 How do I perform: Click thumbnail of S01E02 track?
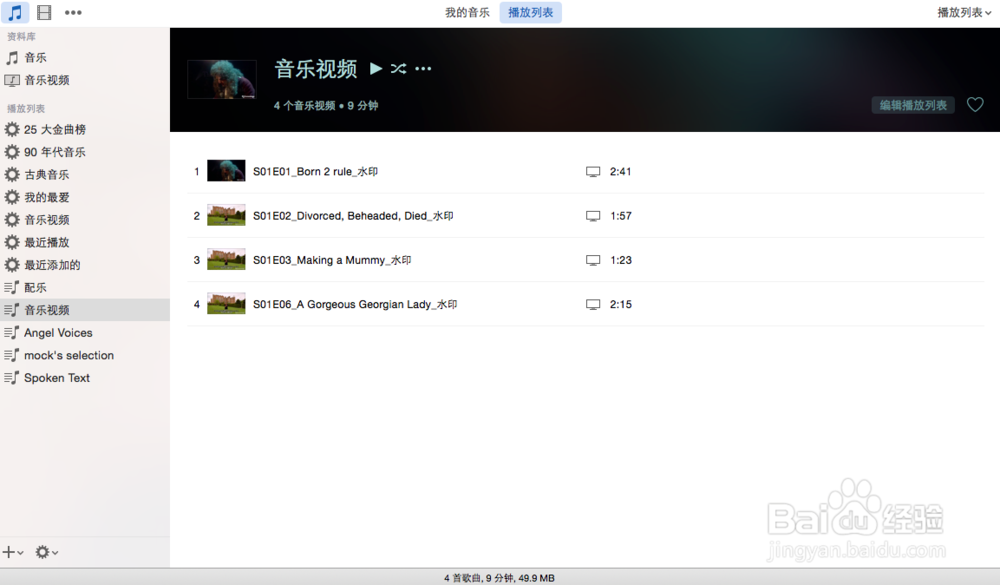(x=226, y=216)
